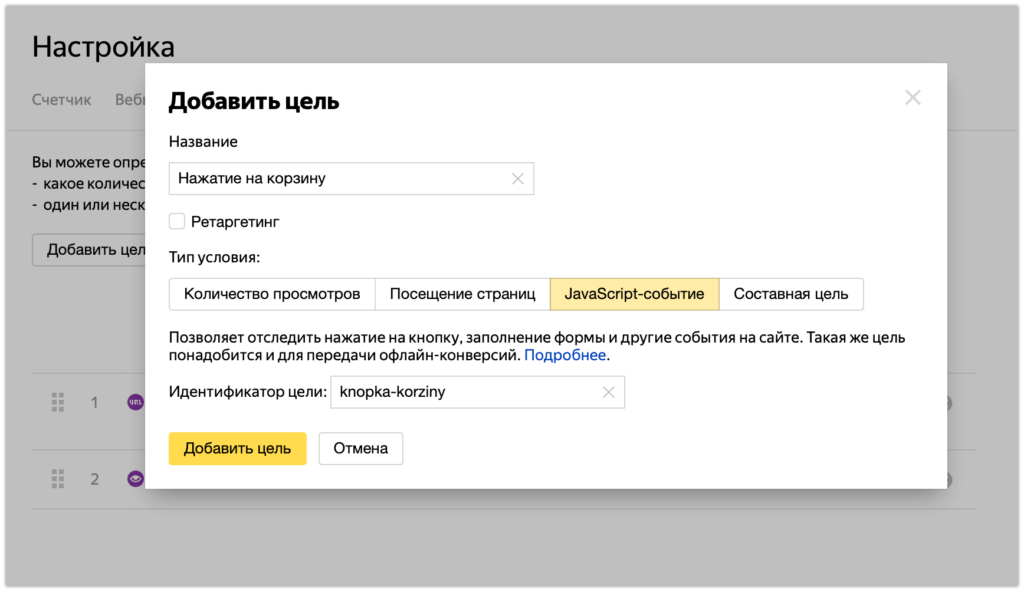
Task: Click the background Добавить цель button behind dialog
Action: (90, 250)
